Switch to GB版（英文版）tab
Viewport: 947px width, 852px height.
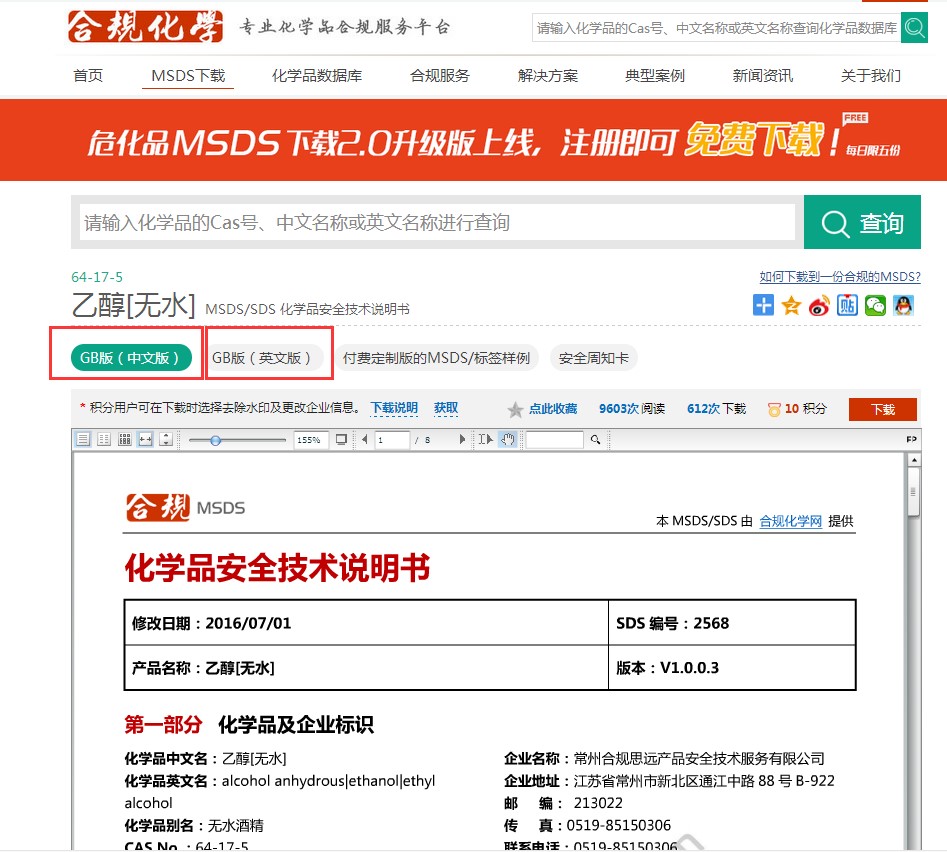(262, 358)
